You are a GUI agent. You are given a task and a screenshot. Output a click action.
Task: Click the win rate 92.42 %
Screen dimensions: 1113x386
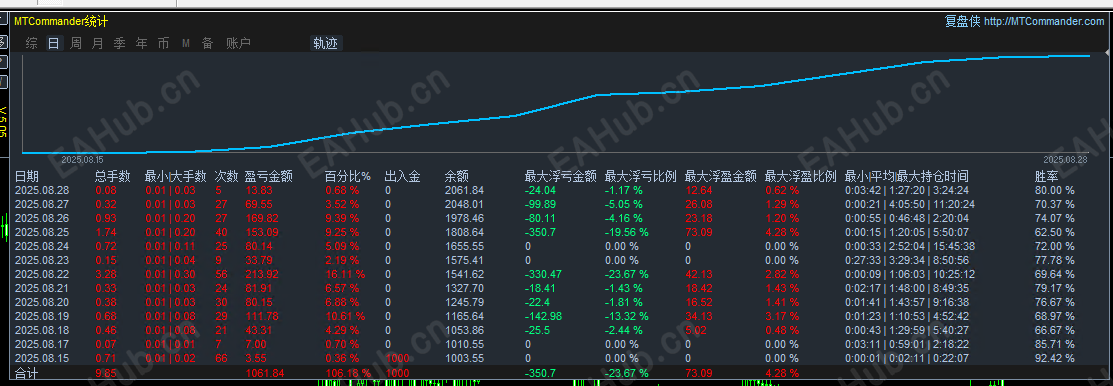pyautogui.click(x=1055, y=358)
